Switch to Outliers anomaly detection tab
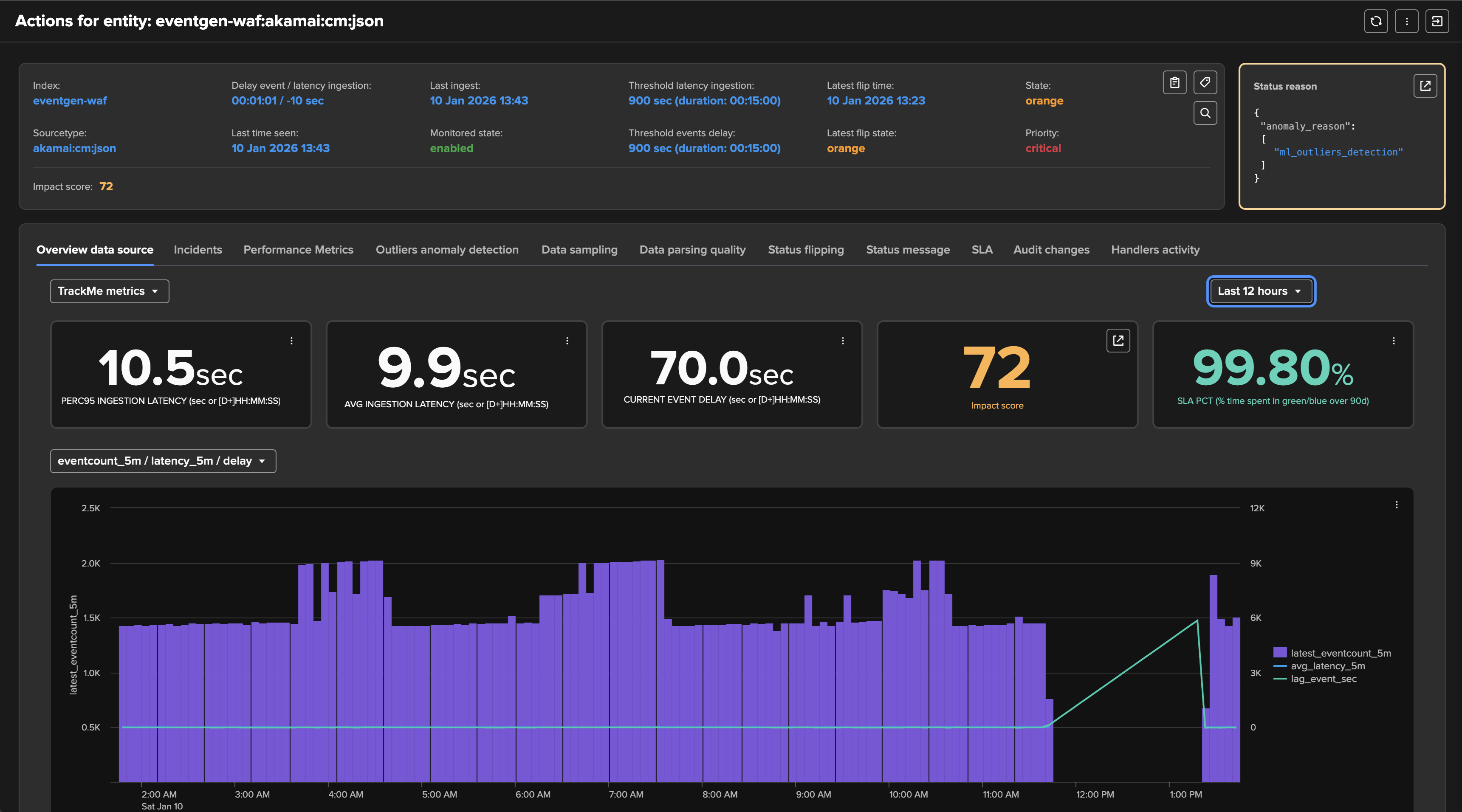This screenshot has height=812, width=1462. [447, 250]
